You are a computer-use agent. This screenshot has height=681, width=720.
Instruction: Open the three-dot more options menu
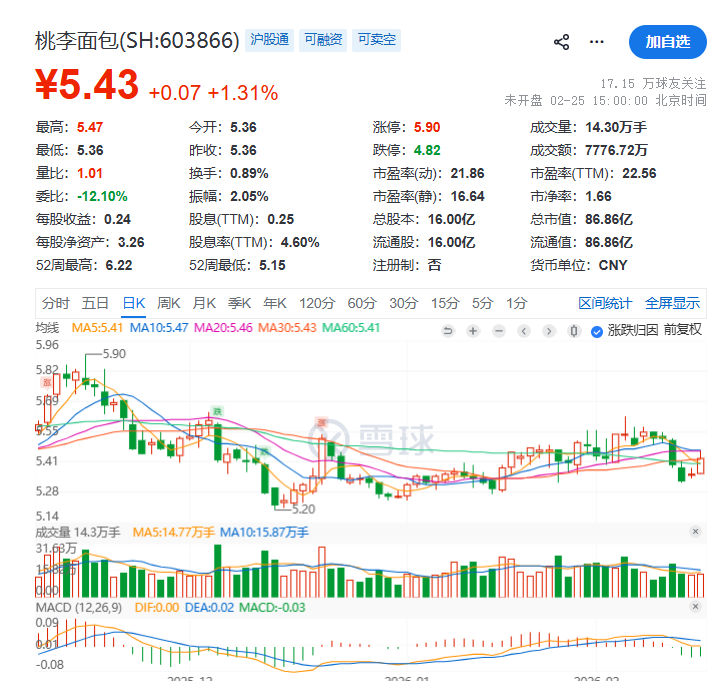tap(597, 42)
